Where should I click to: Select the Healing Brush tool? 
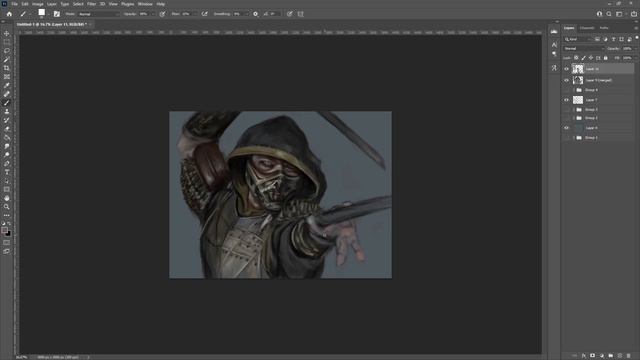click(x=7, y=94)
